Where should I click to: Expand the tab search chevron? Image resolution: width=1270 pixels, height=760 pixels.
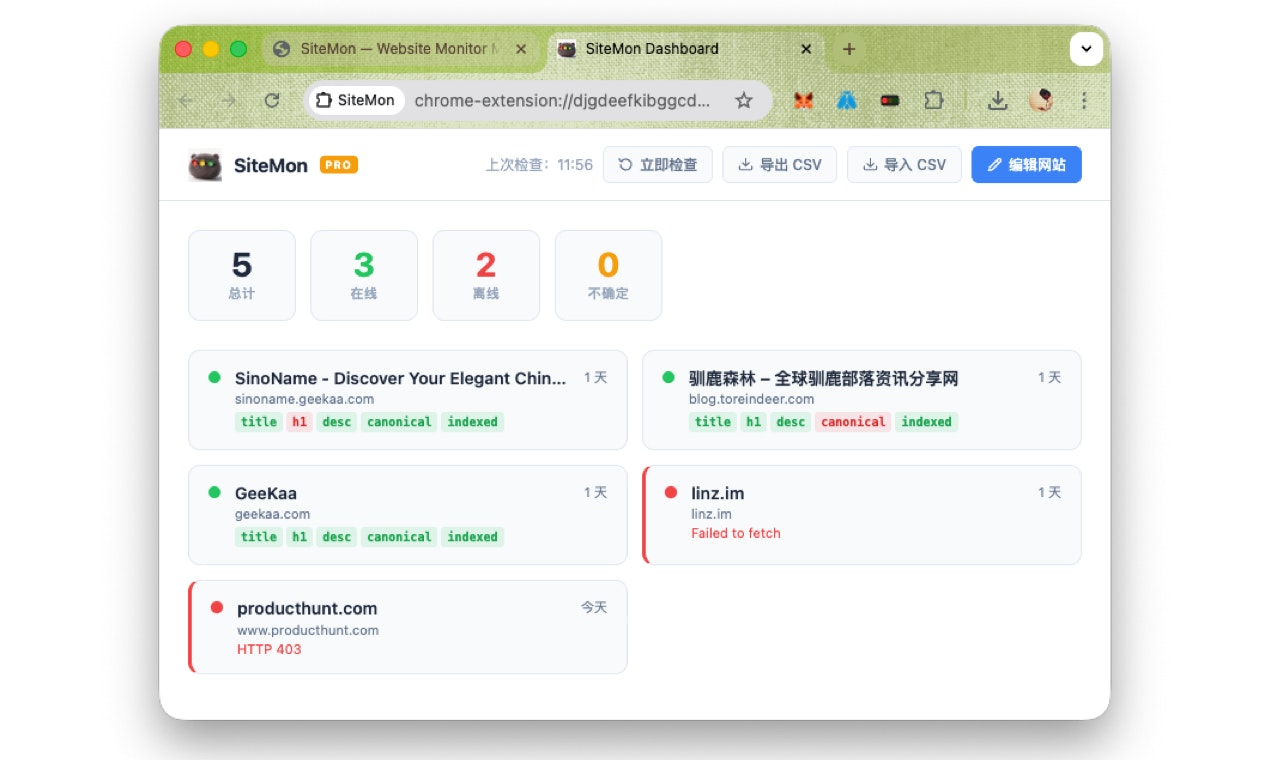point(1086,49)
